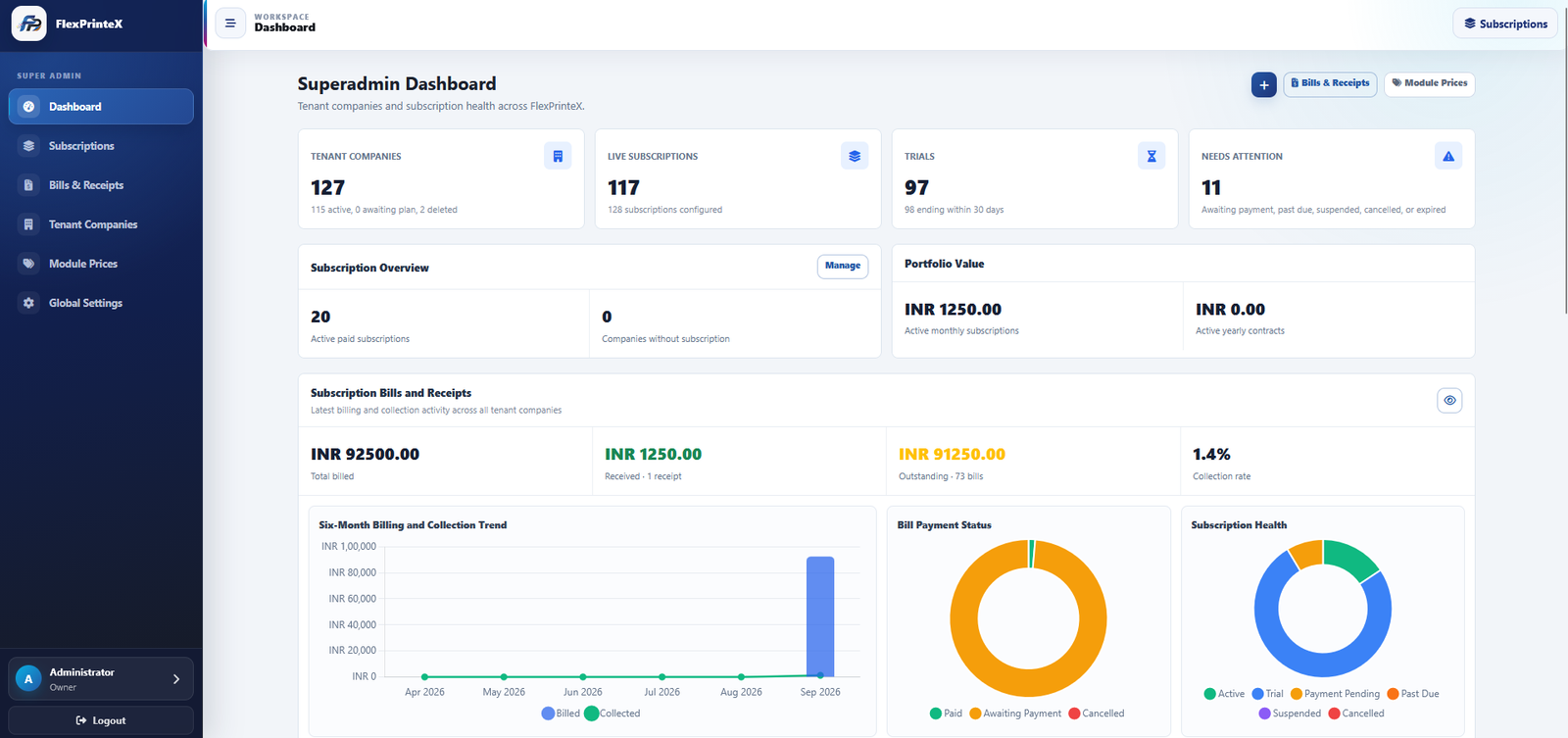Click the Administrator avatar circle
The width and height of the screenshot is (1568, 738).
tap(28, 679)
